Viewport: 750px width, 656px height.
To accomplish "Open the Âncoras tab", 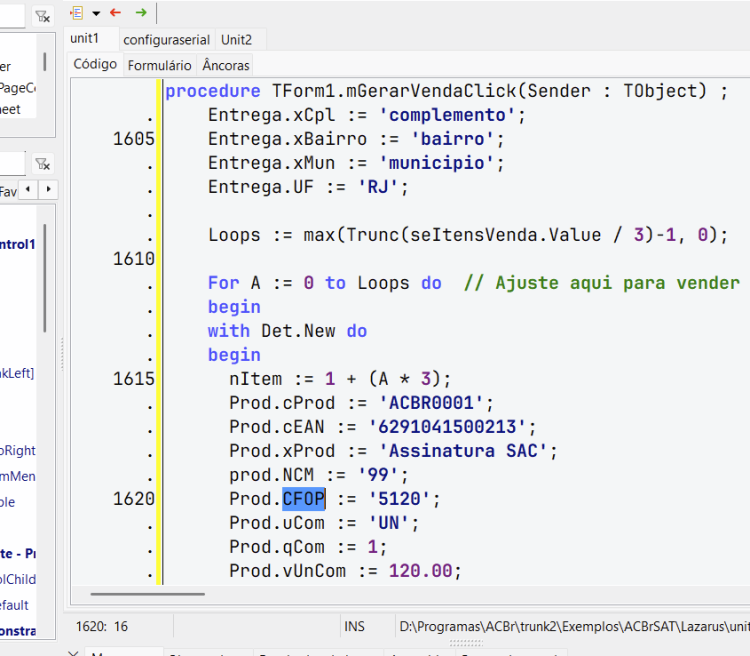I will 226,65.
